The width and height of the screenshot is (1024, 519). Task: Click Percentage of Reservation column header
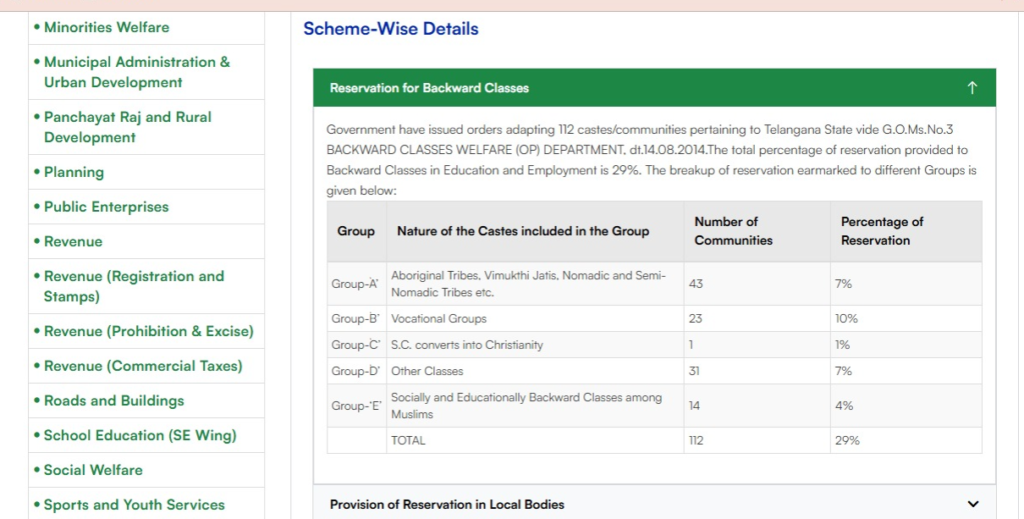point(881,231)
